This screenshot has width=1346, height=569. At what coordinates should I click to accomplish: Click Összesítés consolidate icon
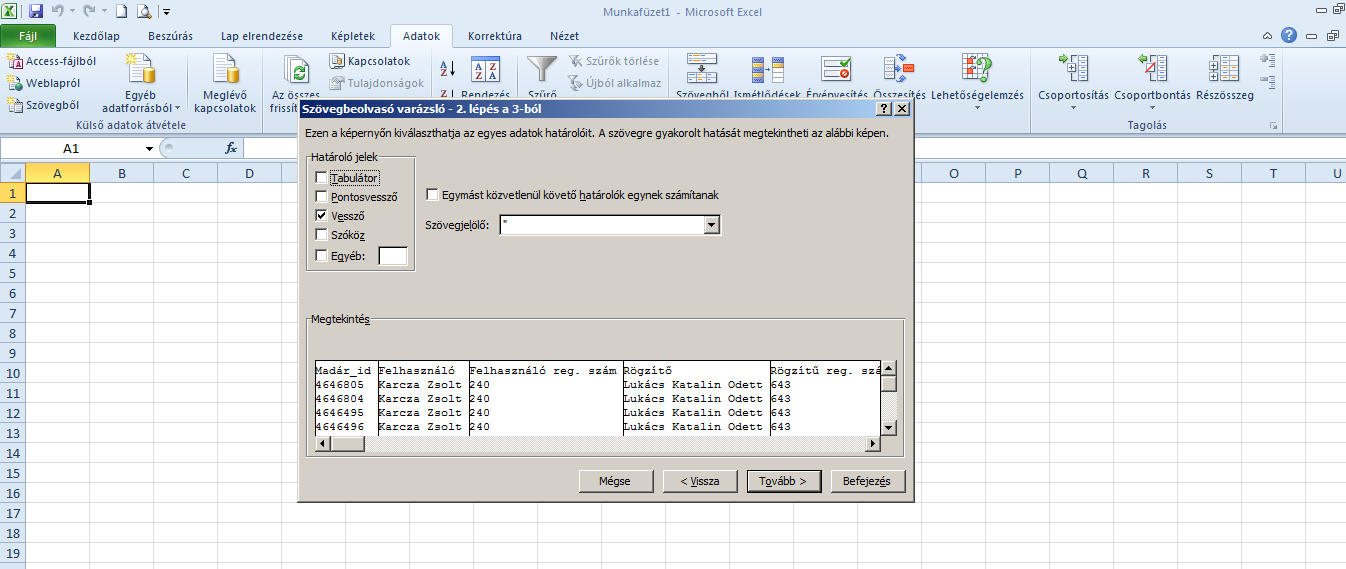pyautogui.click(x=899, y=70)
